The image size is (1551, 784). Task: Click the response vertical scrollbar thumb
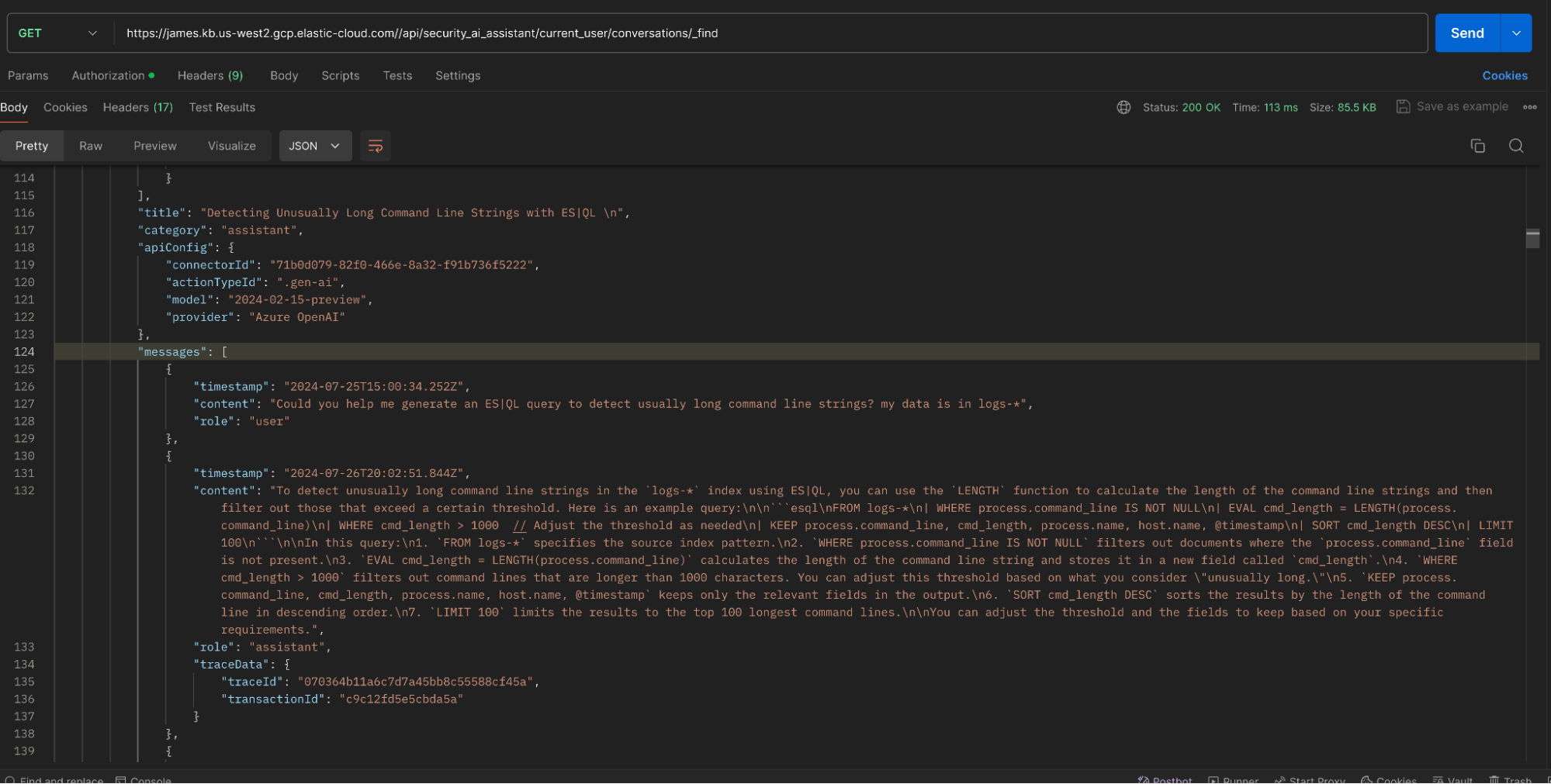[1532, 238]
